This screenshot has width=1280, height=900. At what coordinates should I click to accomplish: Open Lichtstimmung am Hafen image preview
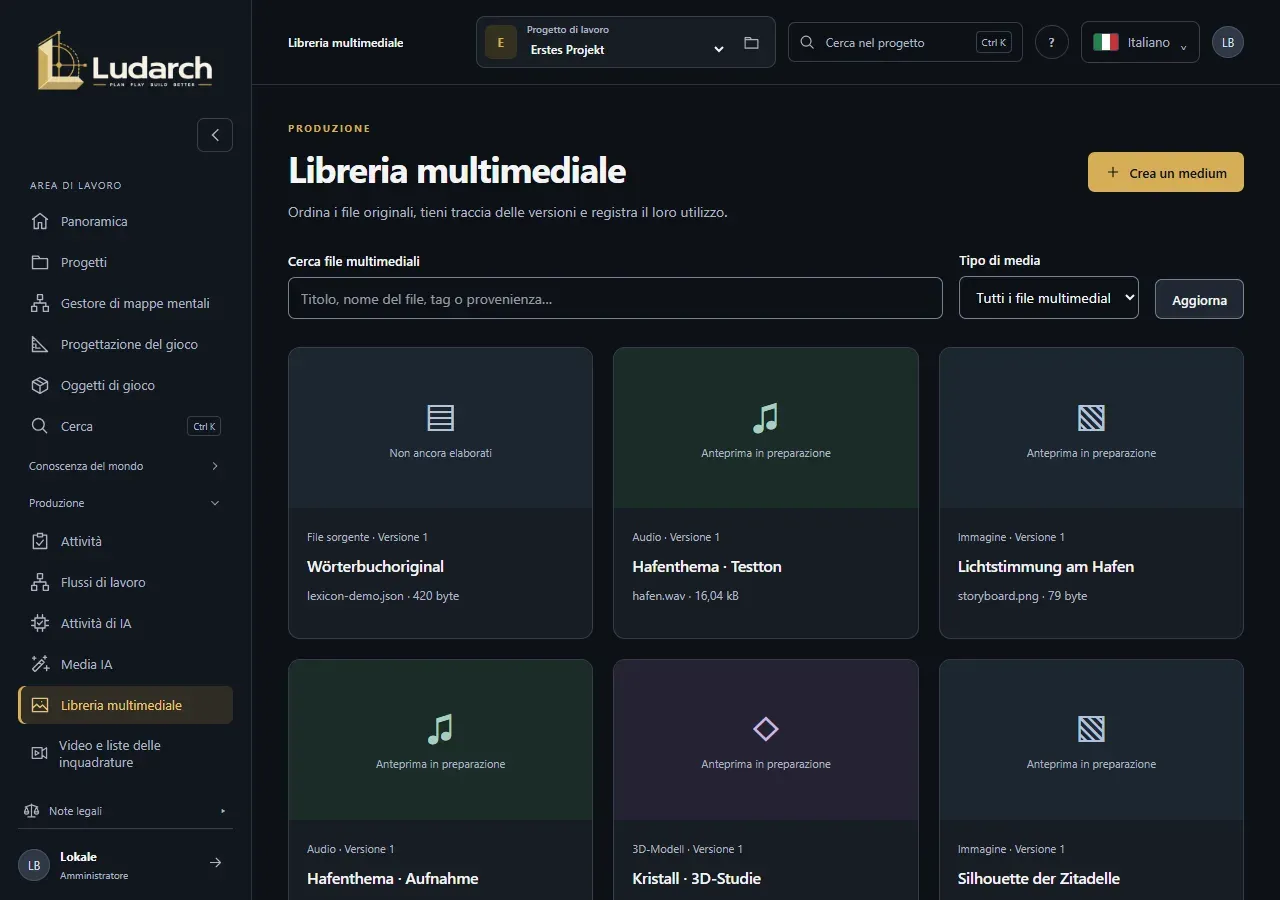click(1091, 428)
